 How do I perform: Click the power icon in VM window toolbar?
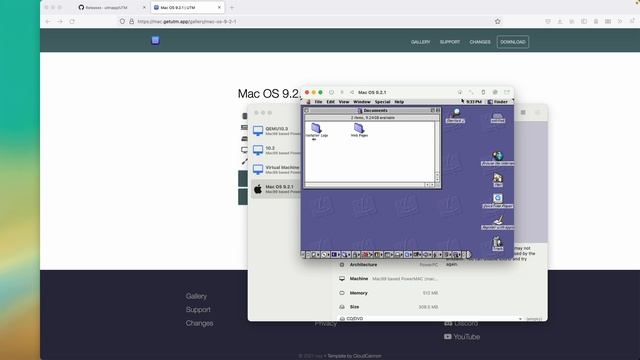coord(331,92)
